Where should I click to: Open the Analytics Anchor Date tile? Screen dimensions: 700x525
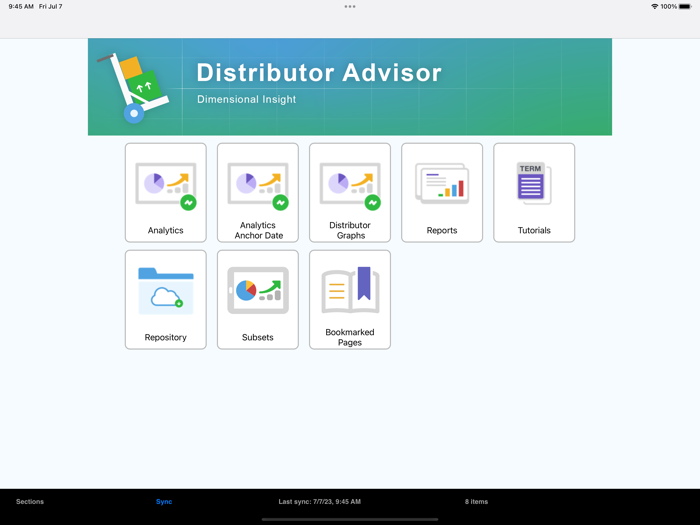[x=258, y=192]
